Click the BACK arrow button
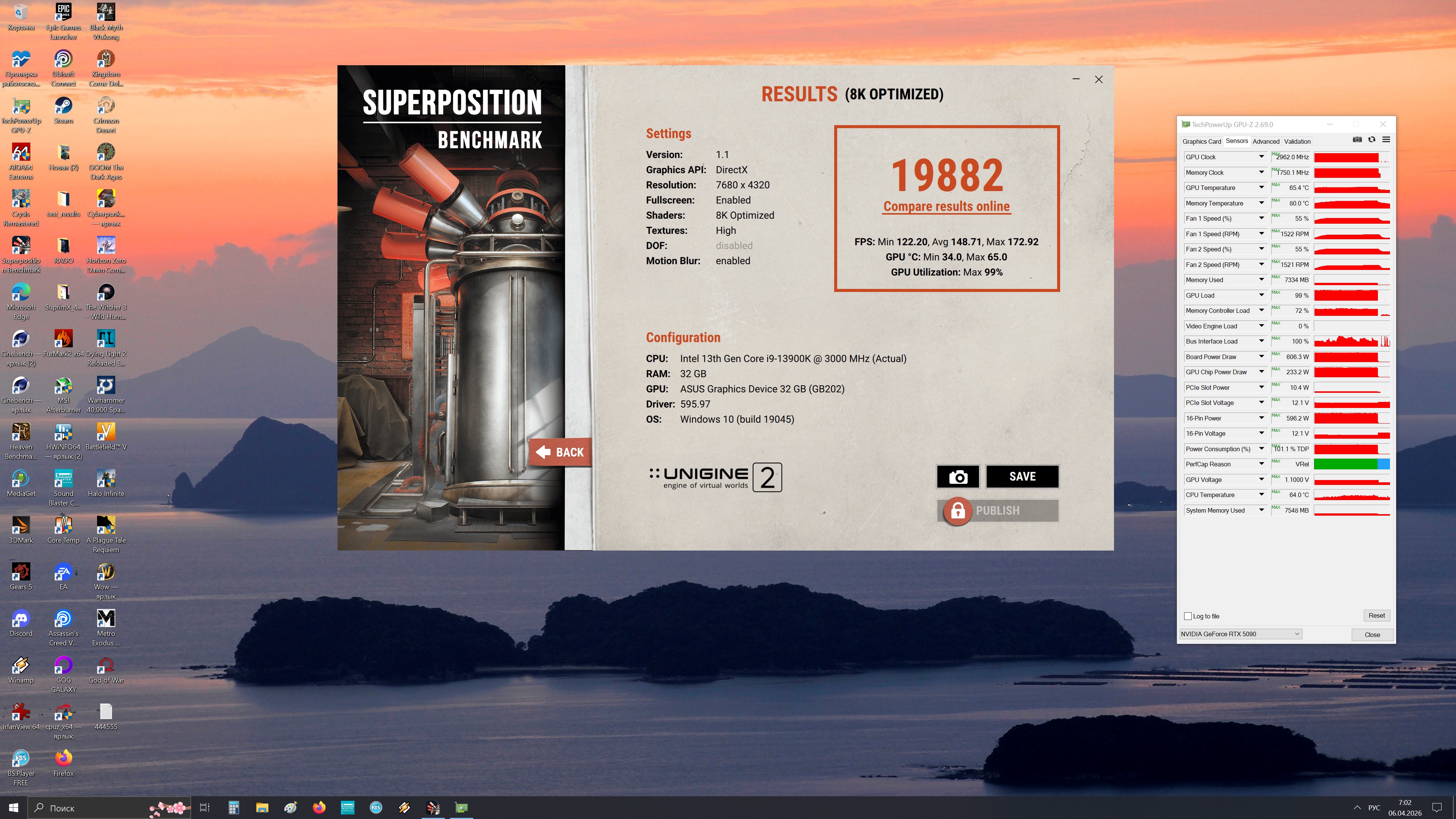This screenshot has width=1456, height=819. coord(560,452)
